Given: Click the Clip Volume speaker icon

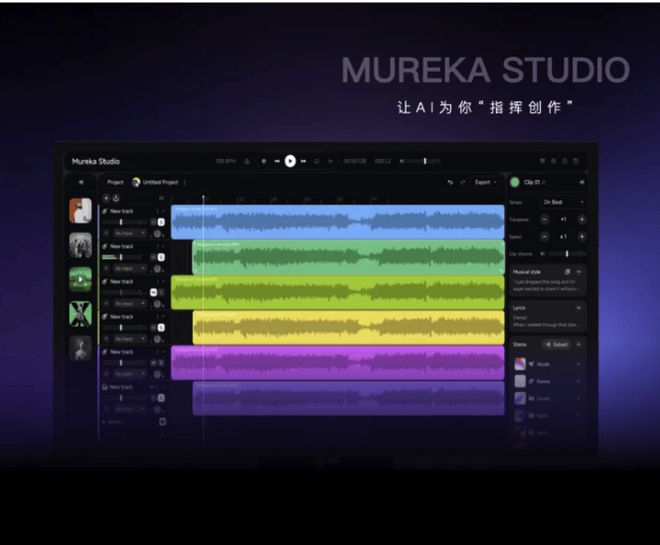Looking at the screenshot, I should click(x=543, y=254).
